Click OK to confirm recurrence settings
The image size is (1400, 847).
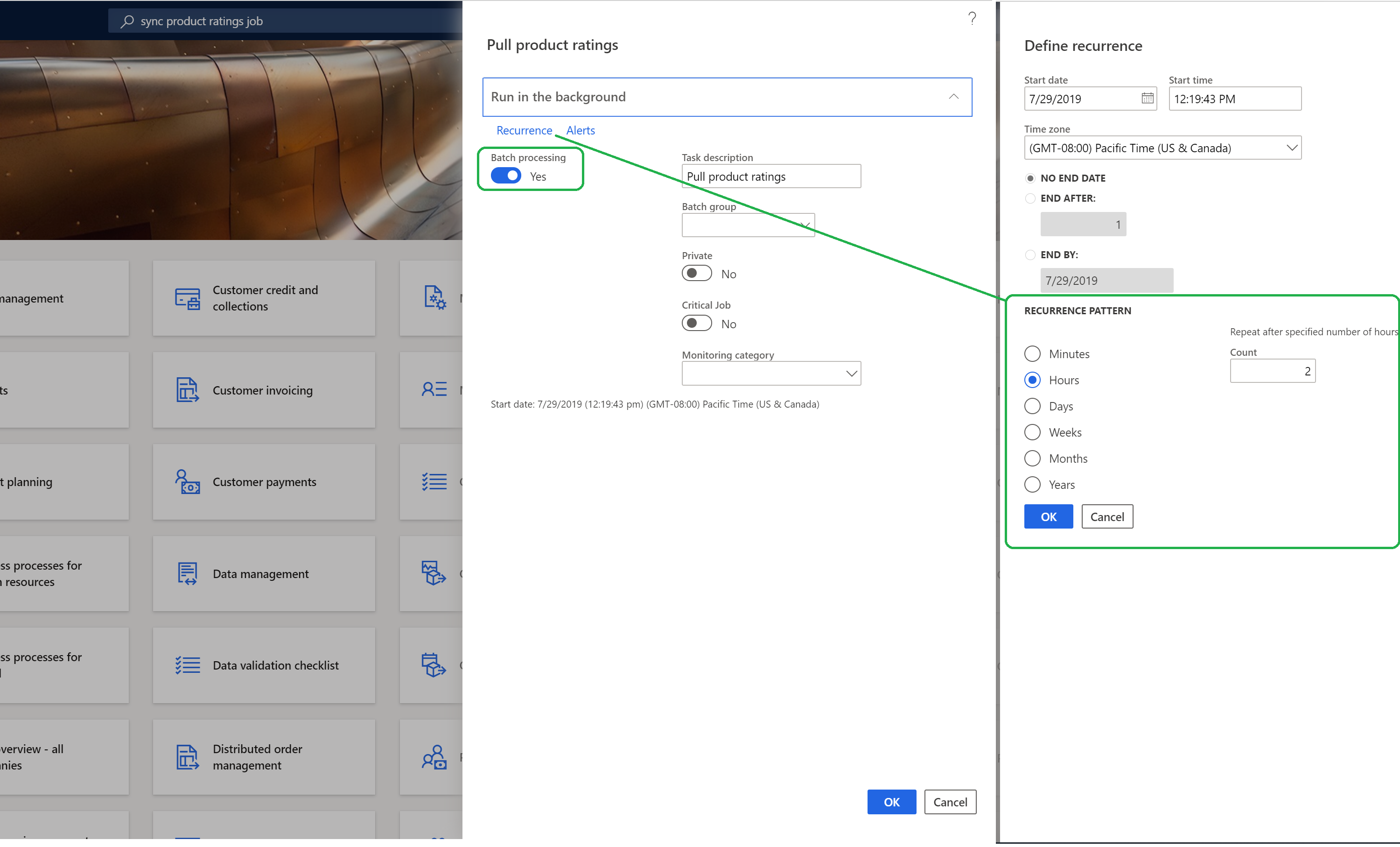point(1048,516)
